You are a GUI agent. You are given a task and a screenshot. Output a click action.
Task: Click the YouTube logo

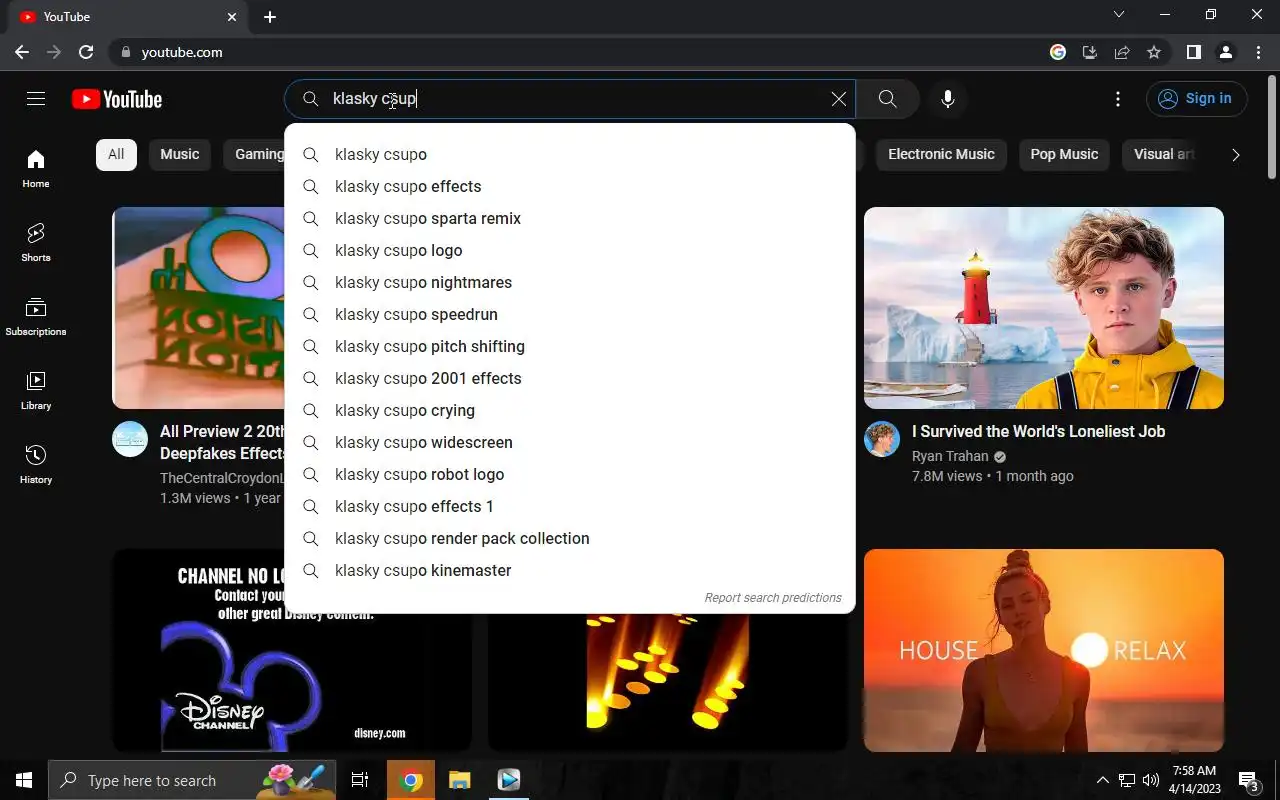click(x=117, y=99)
